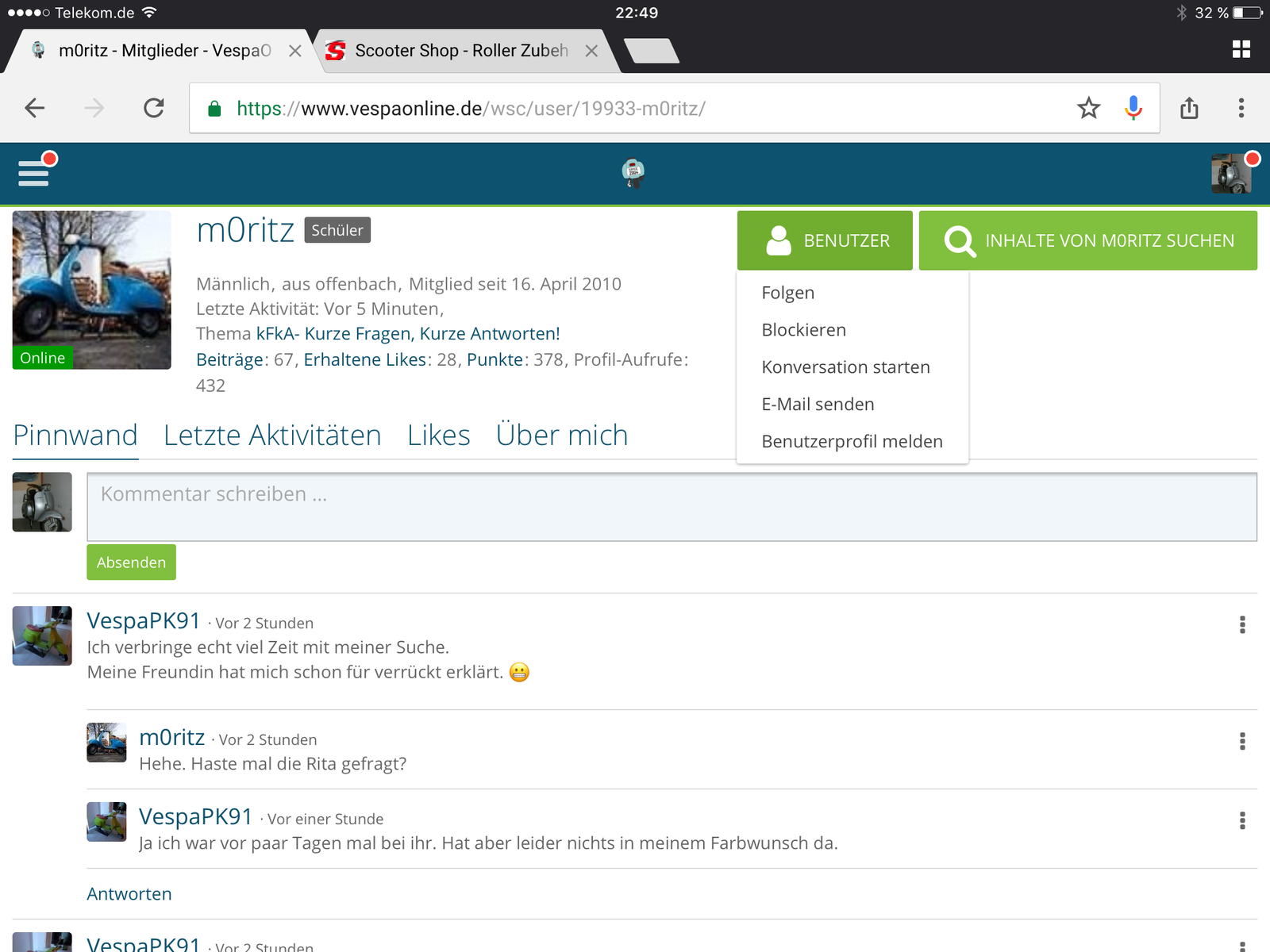Open options for VespaPK91's first comment
This screenshot has height=952, width=1270.
1241,625
